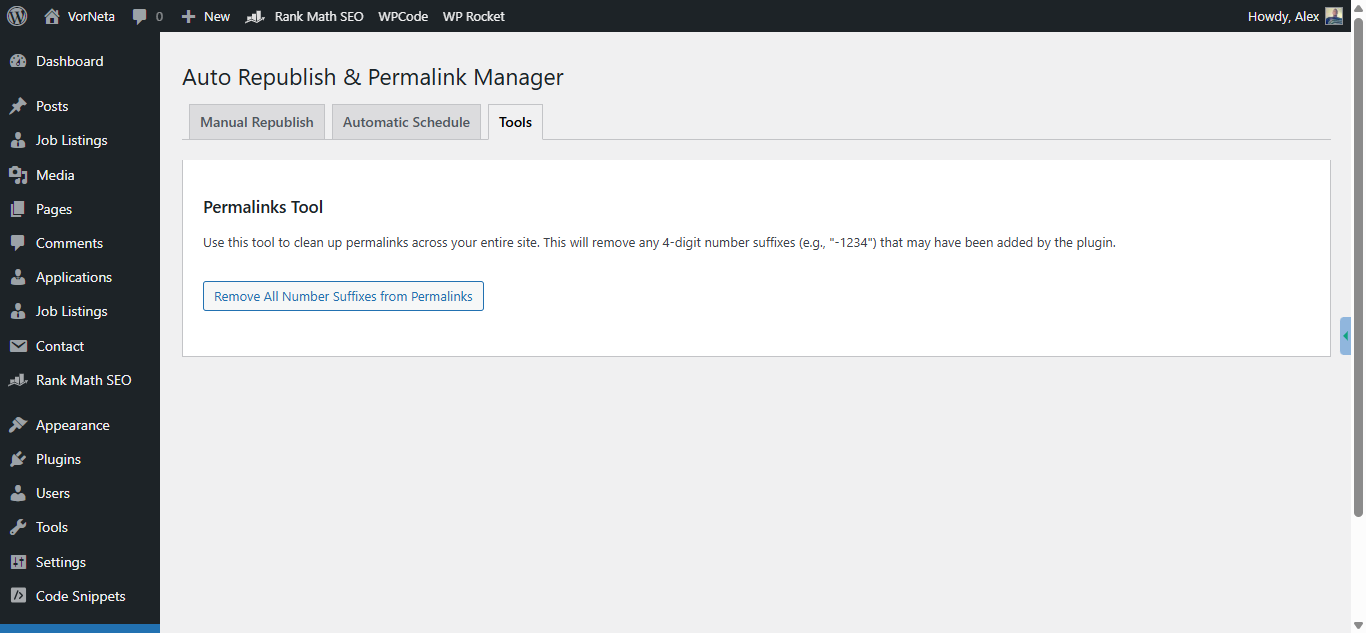
Task: Open Rank Math SEO from the admin bar
Action: 304,15
